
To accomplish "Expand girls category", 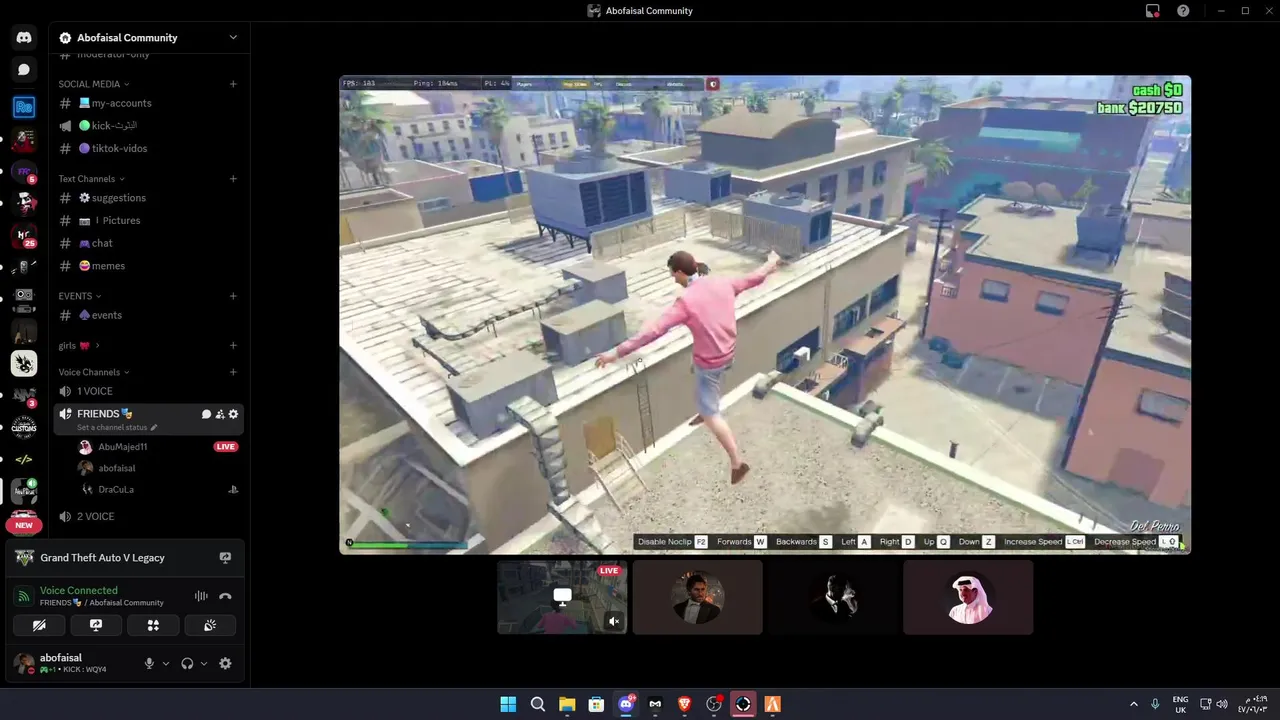I will point(79,346).
